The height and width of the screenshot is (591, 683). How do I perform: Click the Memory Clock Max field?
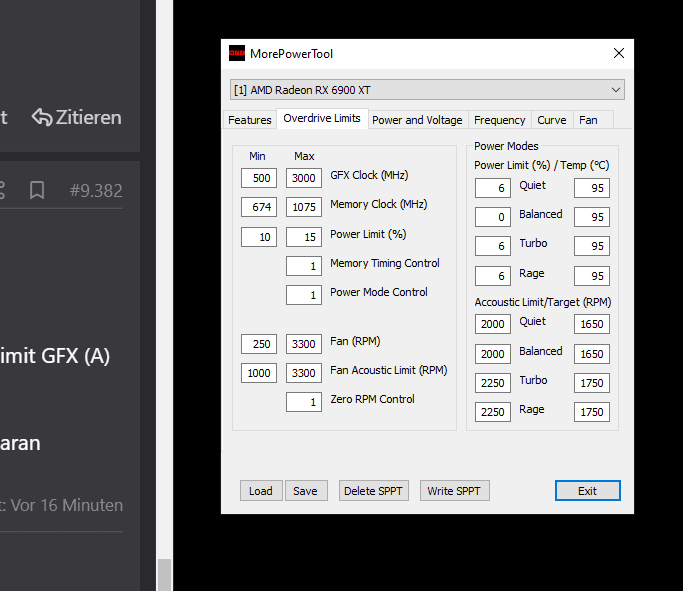click(x=304, y=207)
